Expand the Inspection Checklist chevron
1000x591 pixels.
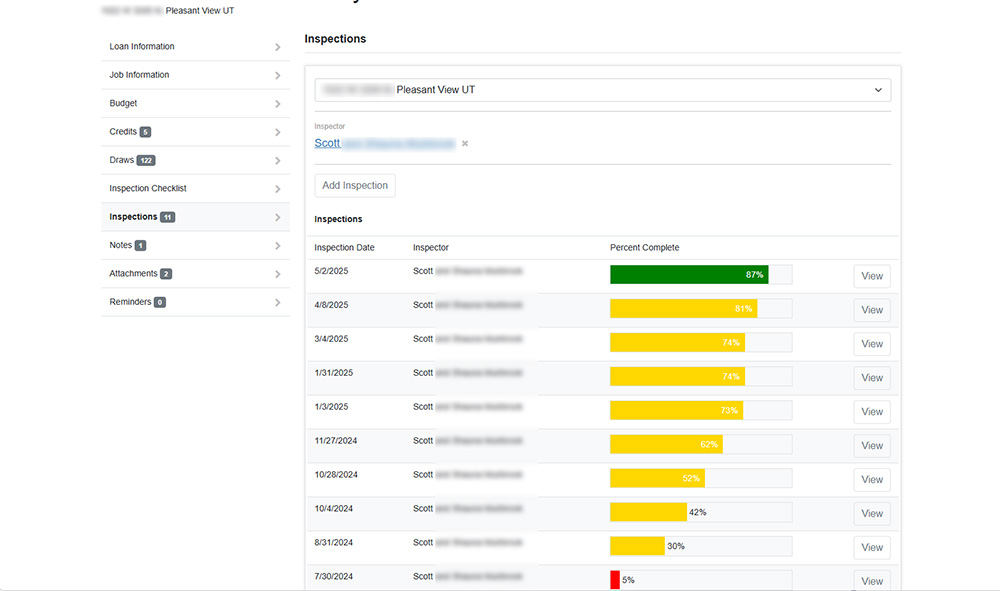pyautogui.click(x=277, y=189)
